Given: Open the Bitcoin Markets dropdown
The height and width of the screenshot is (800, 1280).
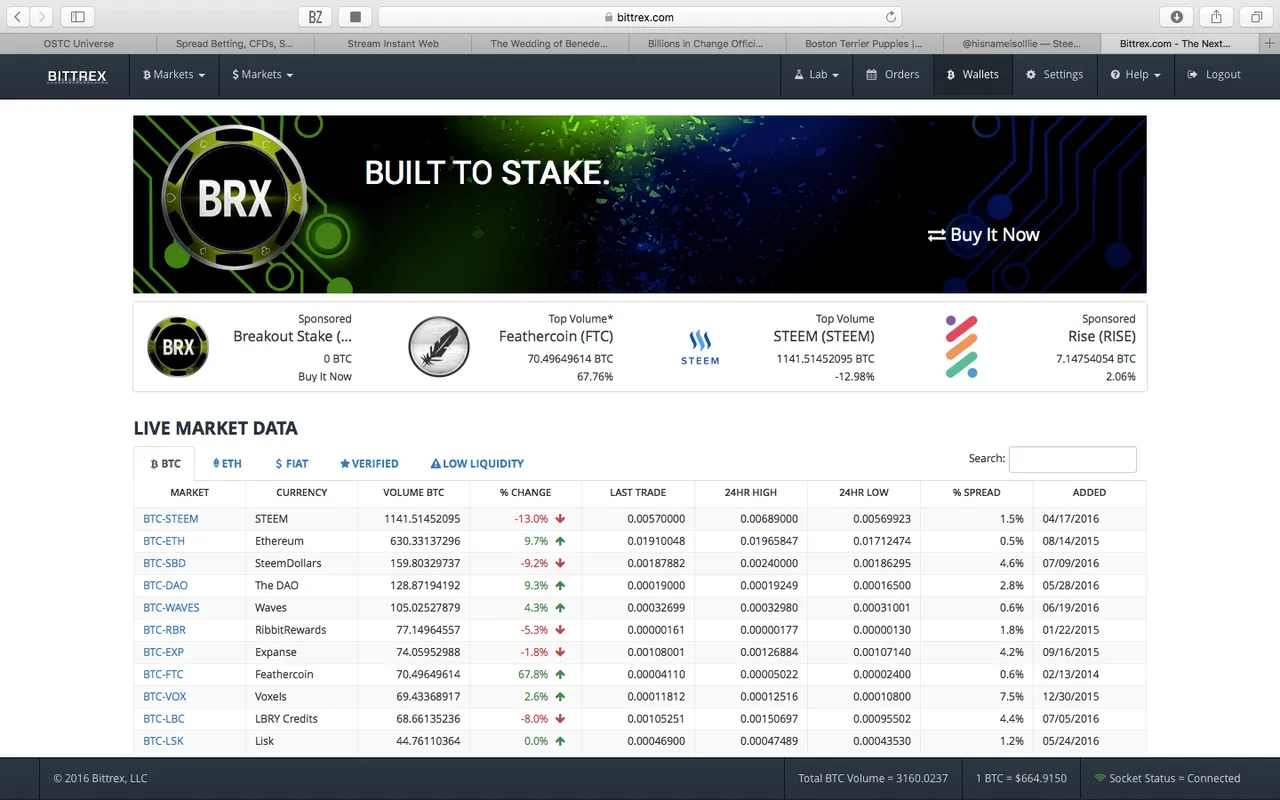Looking at the screenshot, I should (x=174, y=75).
